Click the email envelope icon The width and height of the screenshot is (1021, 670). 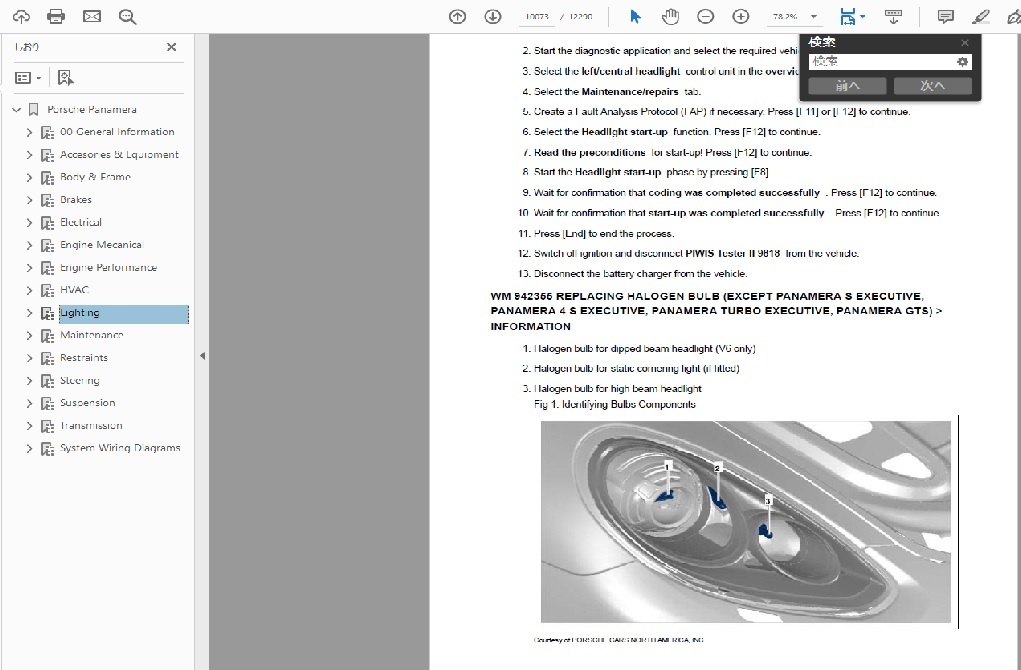tap(91, 17)
